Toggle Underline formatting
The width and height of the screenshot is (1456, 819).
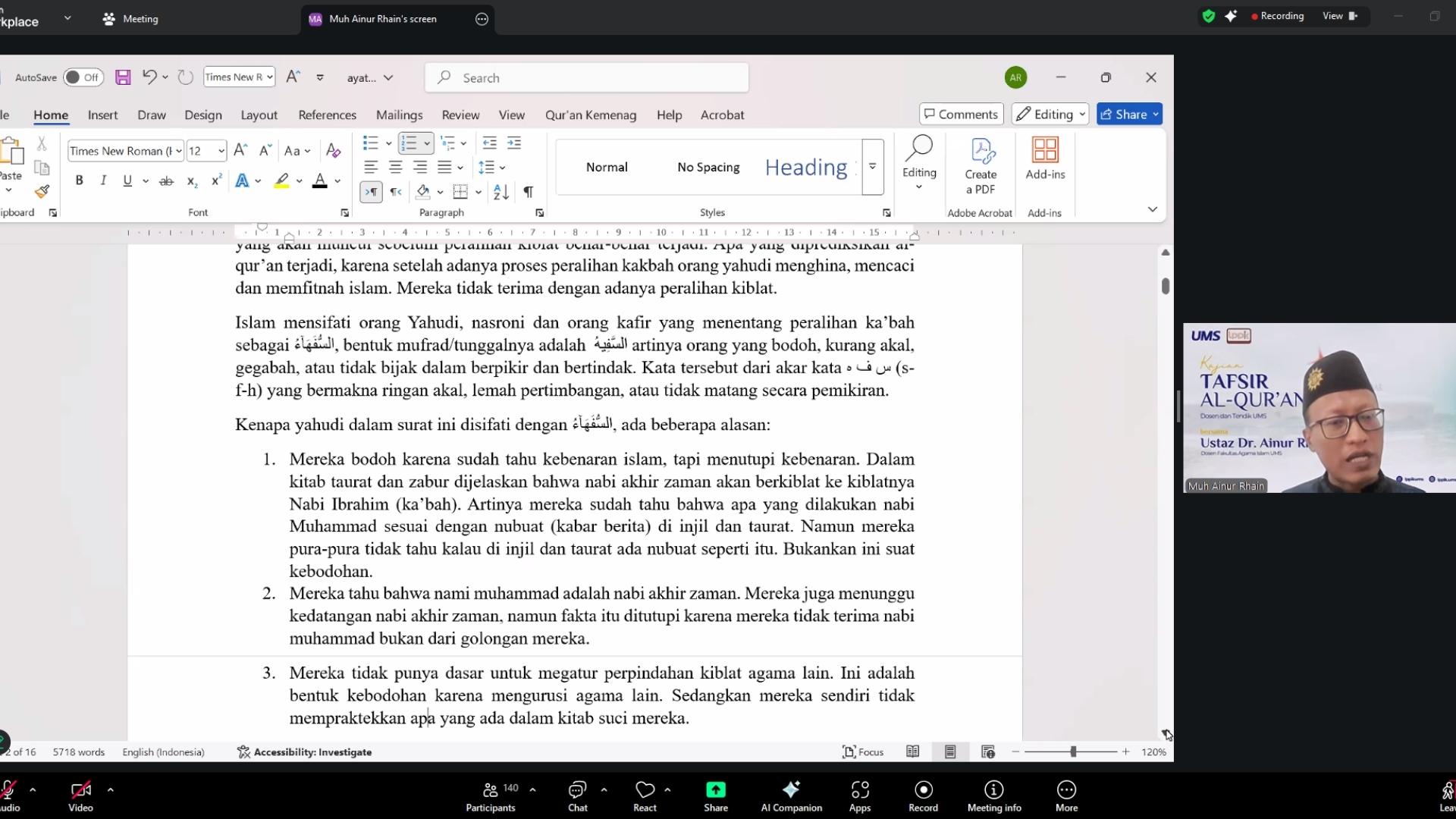pyautogui.click(x=127, y=180)
